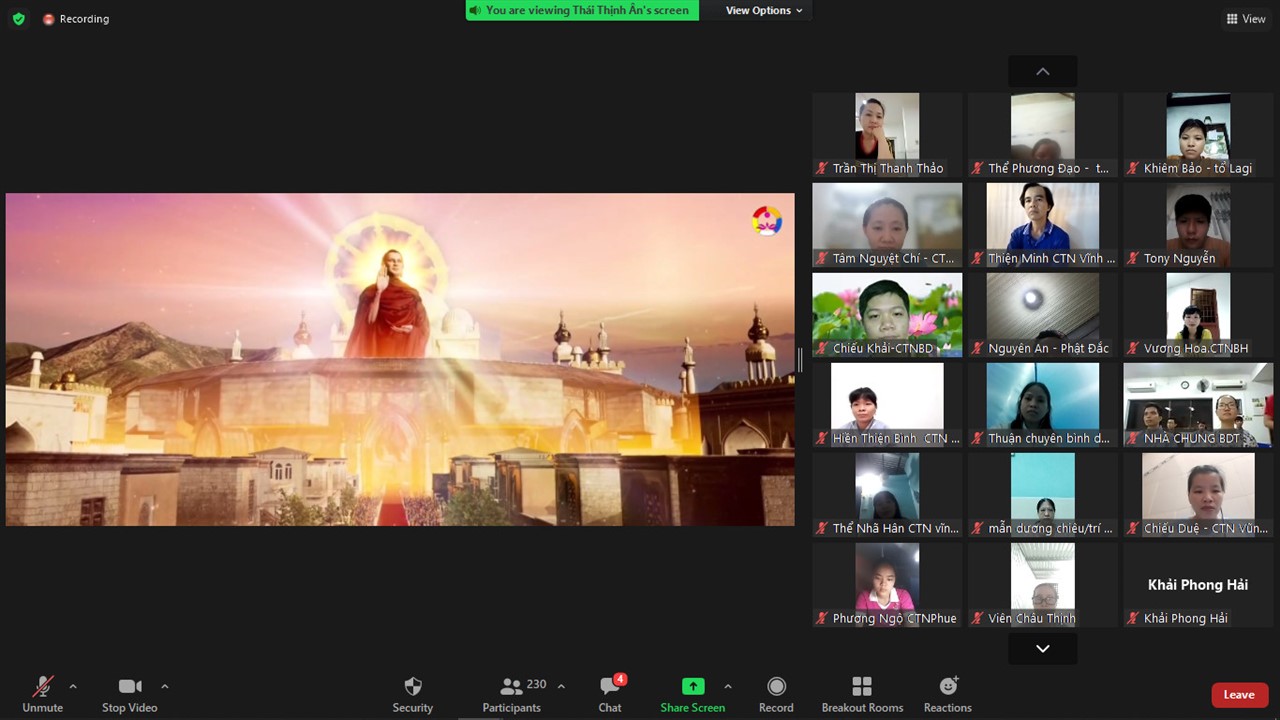Viewport: 1280px width, 720px height.
Task: Select Hiền Thiện Bình video tile
Action: pyautogui.click(x=887, y=405)
